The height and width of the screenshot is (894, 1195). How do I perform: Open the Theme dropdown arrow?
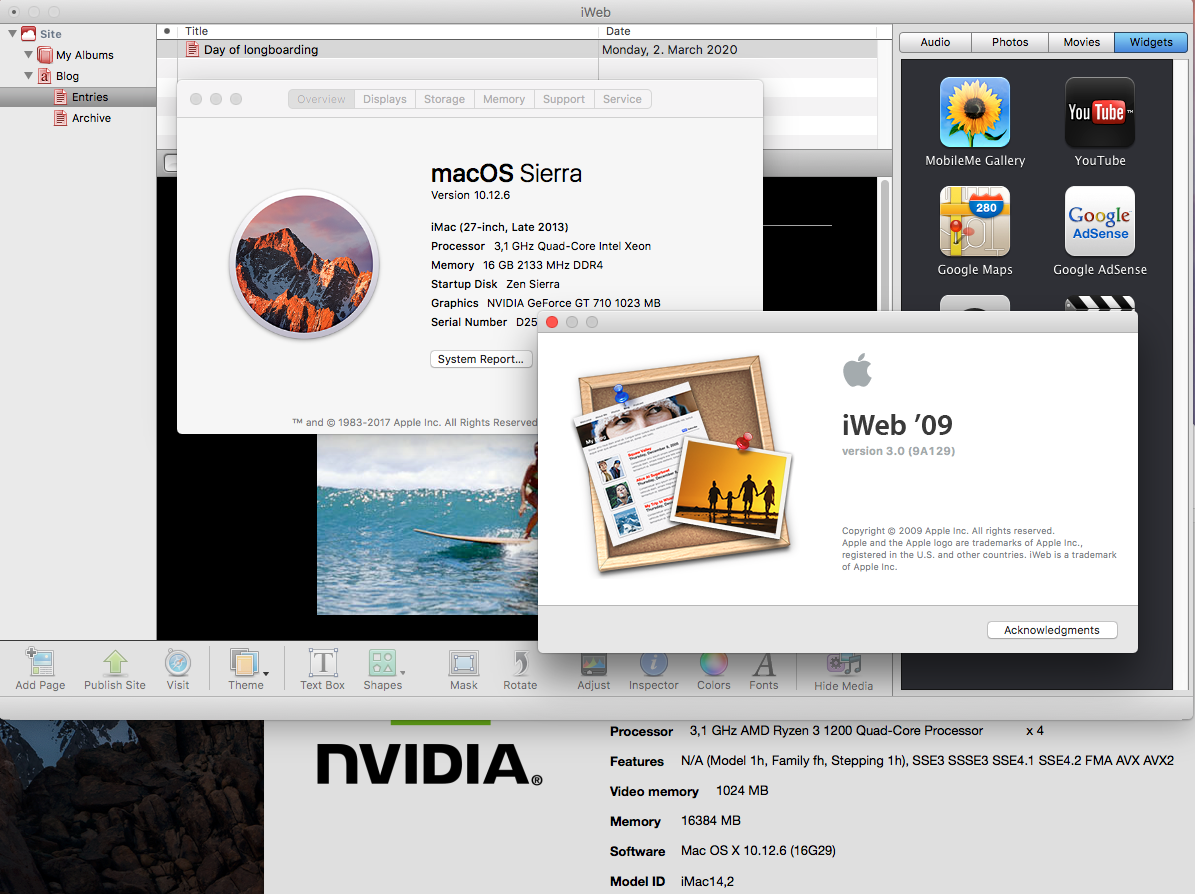pos(266,674)
